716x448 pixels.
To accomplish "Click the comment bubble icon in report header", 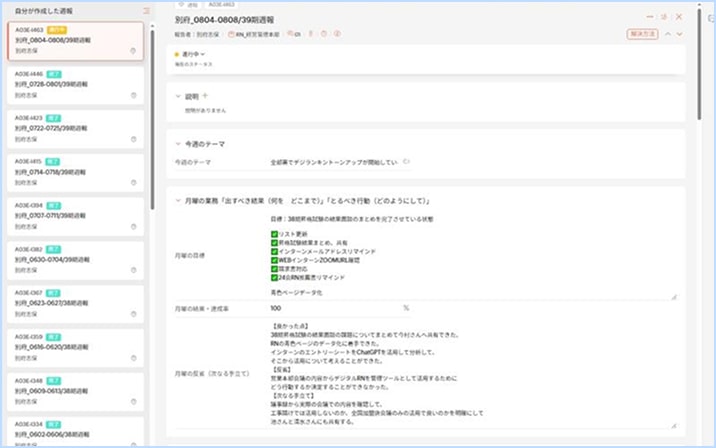I will pos(295,34).
